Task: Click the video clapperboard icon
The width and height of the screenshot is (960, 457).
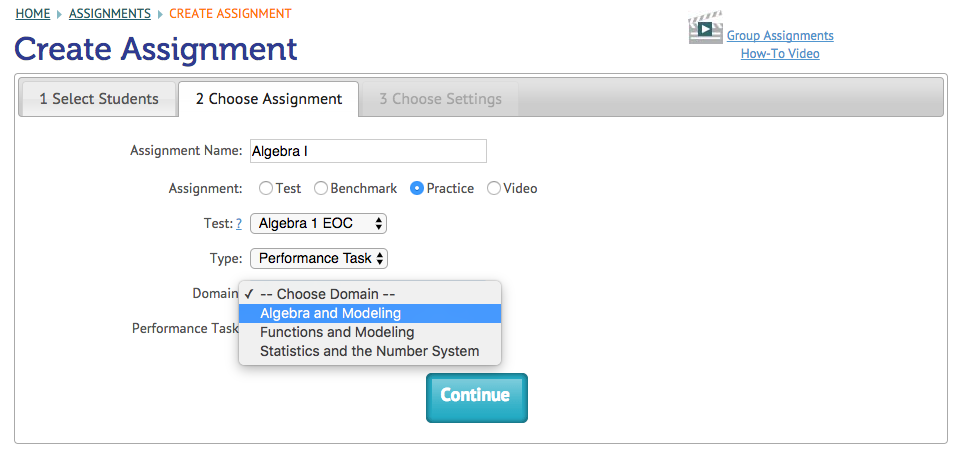Action: click(x=705, y=28)
